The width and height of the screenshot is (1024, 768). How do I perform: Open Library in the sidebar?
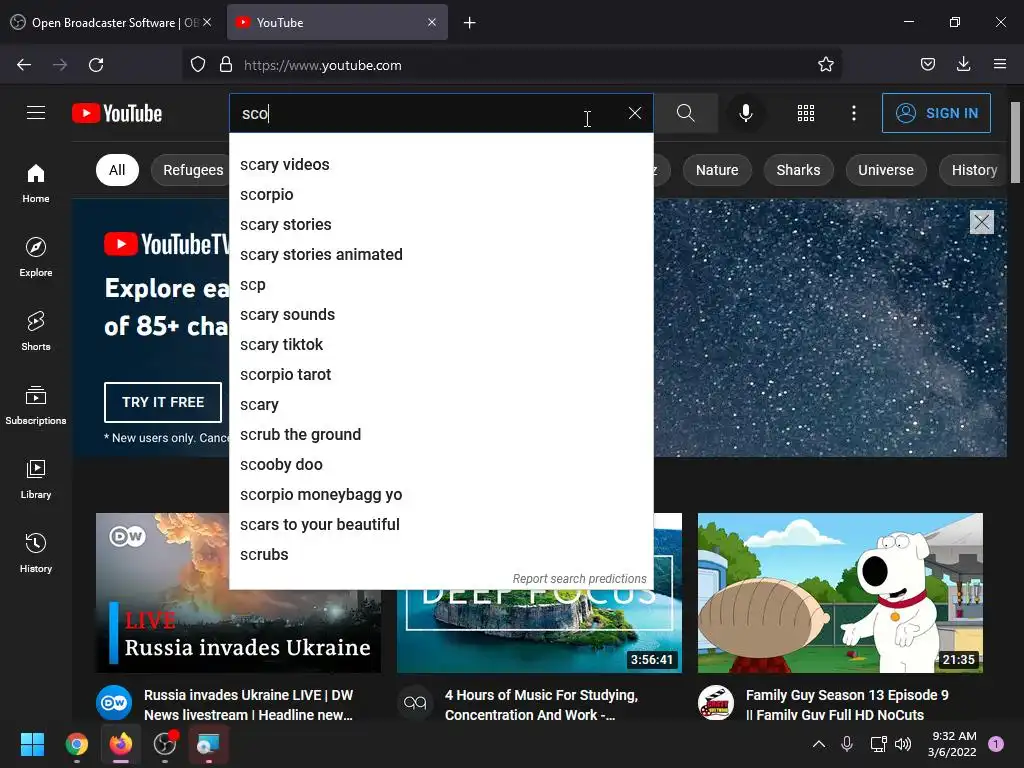(x=36, y=479)
